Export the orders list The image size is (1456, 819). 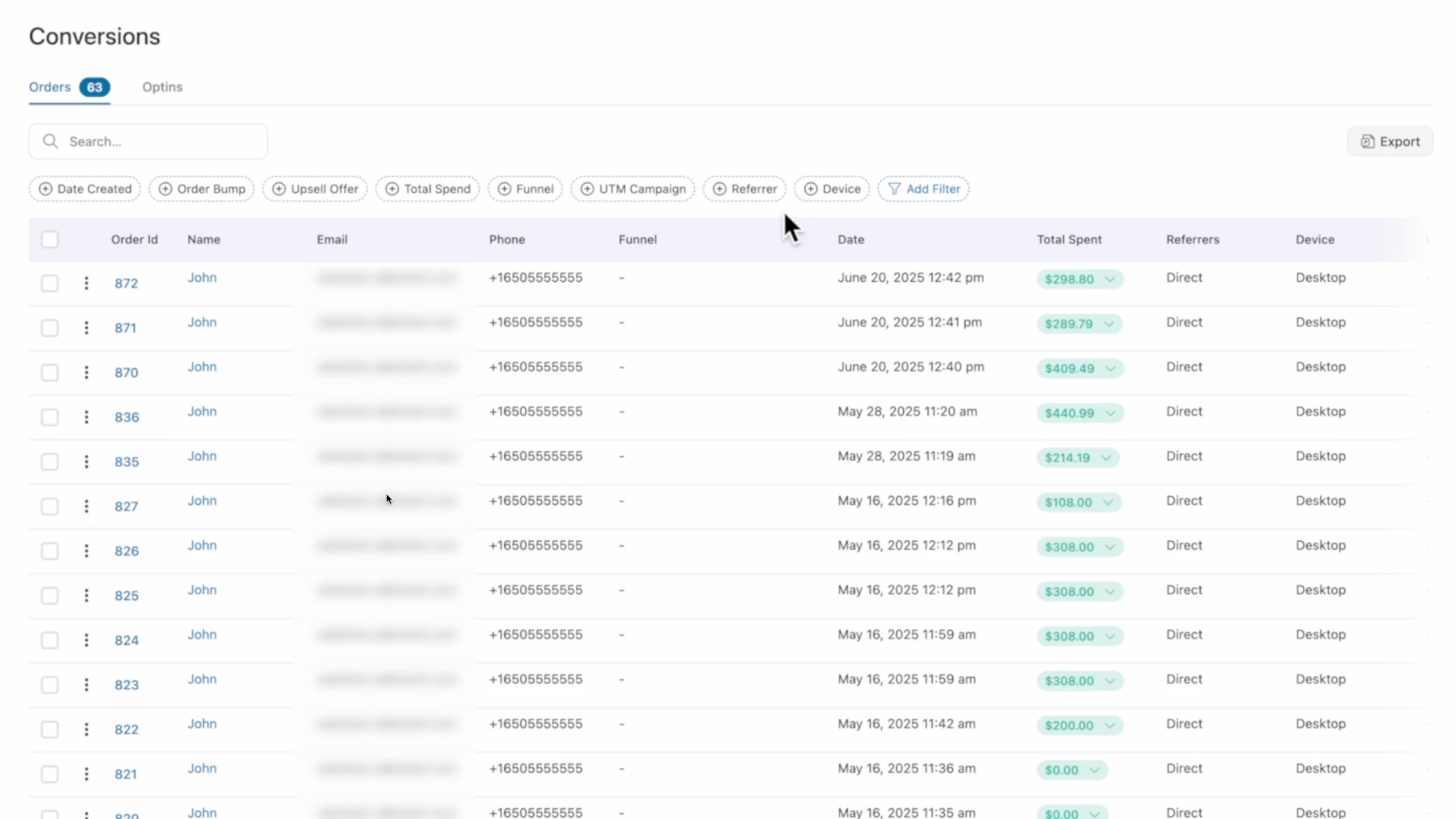1390,141
